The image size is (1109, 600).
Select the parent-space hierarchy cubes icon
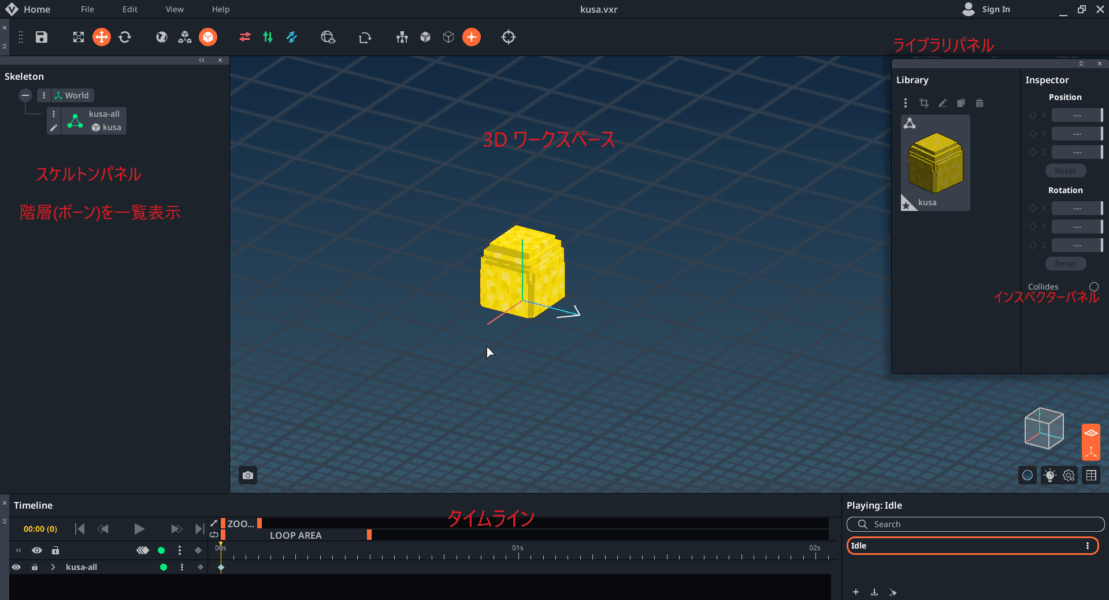(185, 38)
